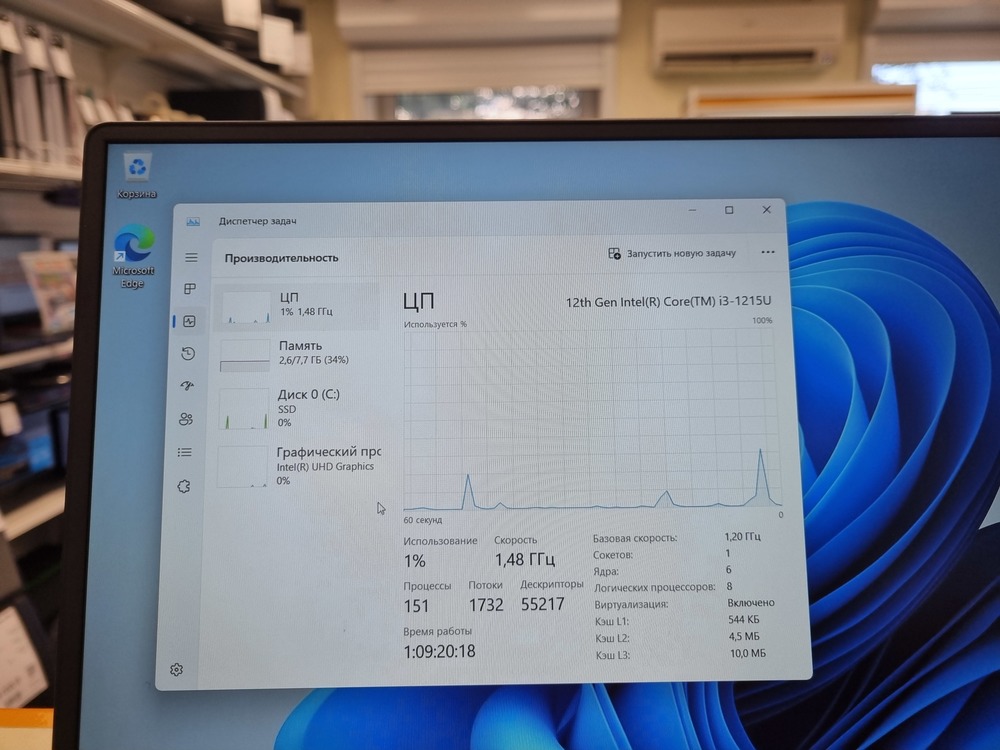Screen dimensions: 1000x750
Task: Click the run new task icon
Action: [614, 253]
